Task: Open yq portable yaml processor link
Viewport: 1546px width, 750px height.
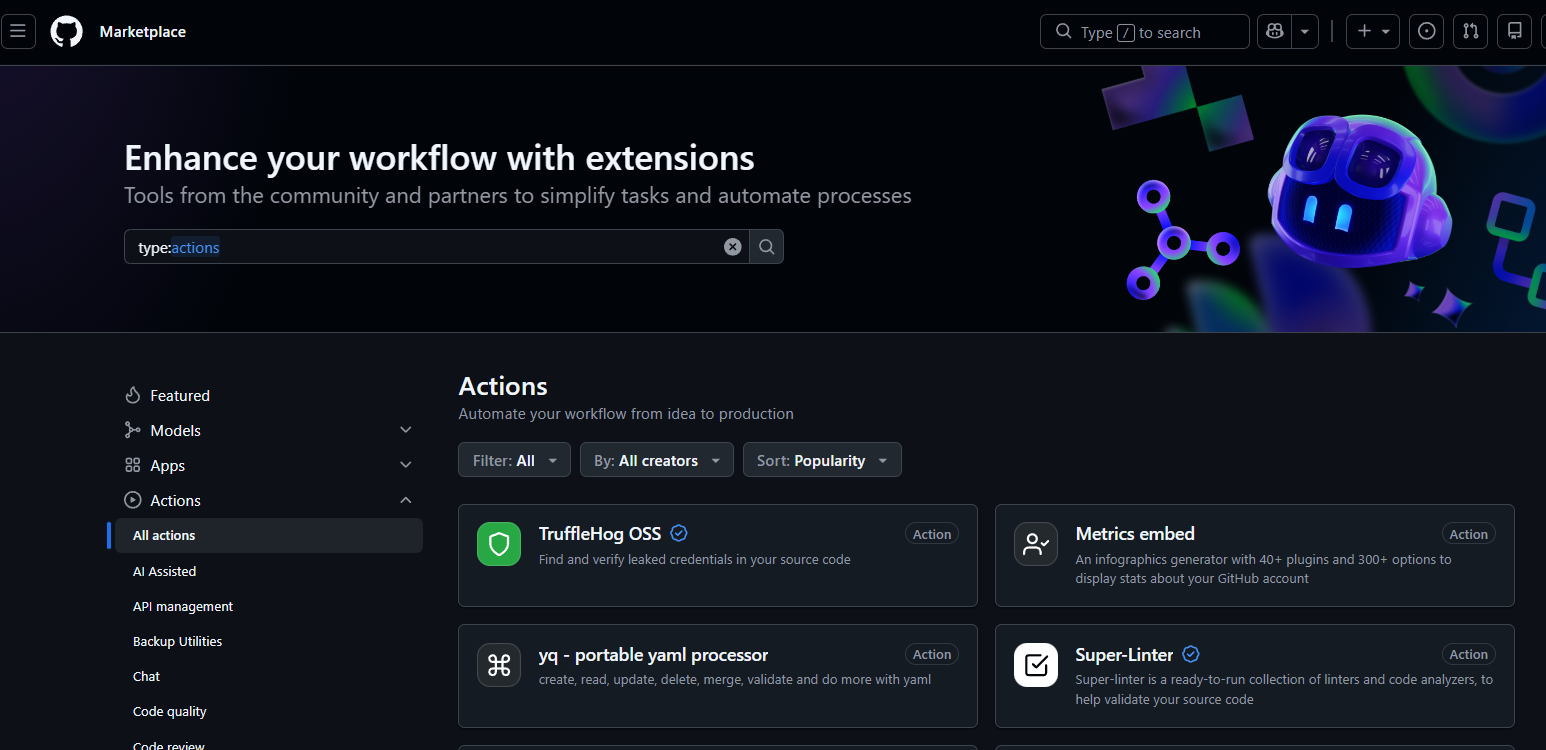Action: [x=653, y=655]
